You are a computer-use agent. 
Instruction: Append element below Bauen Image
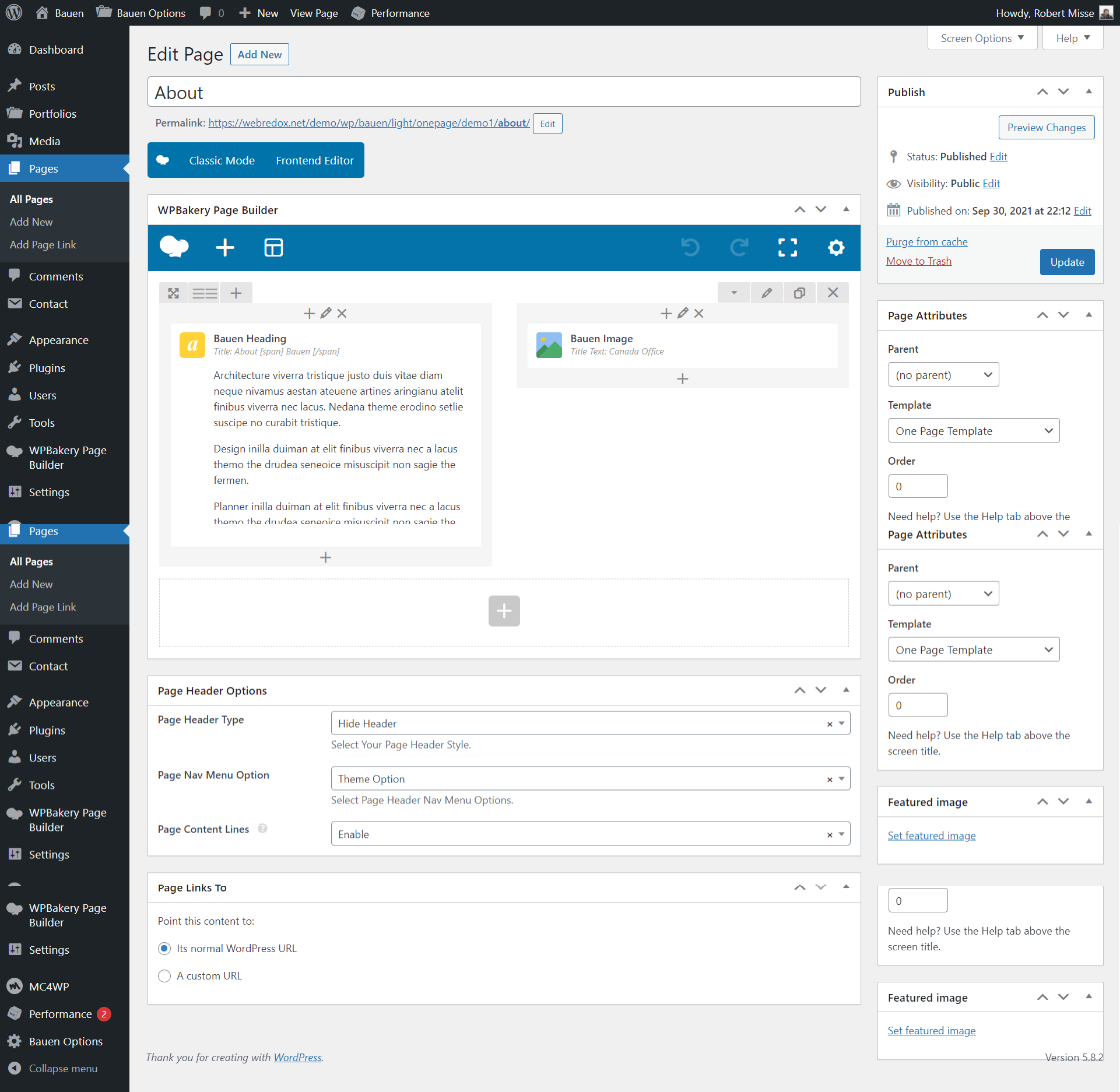coord(683,379)
